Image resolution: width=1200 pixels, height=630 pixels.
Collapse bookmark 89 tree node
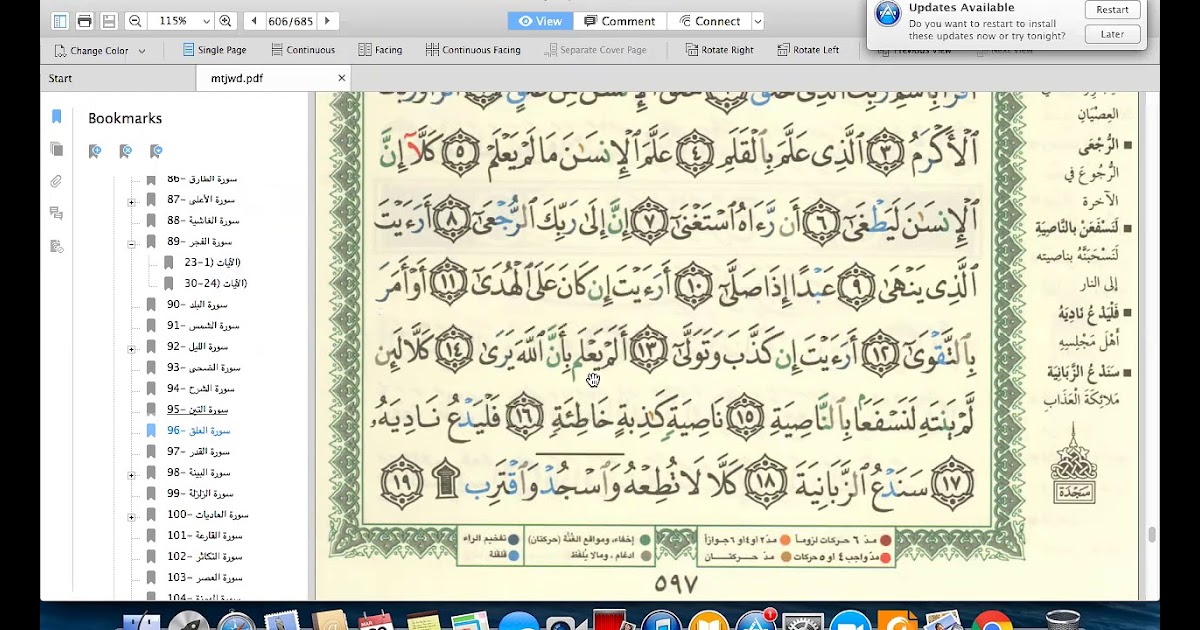click(131, 243)
